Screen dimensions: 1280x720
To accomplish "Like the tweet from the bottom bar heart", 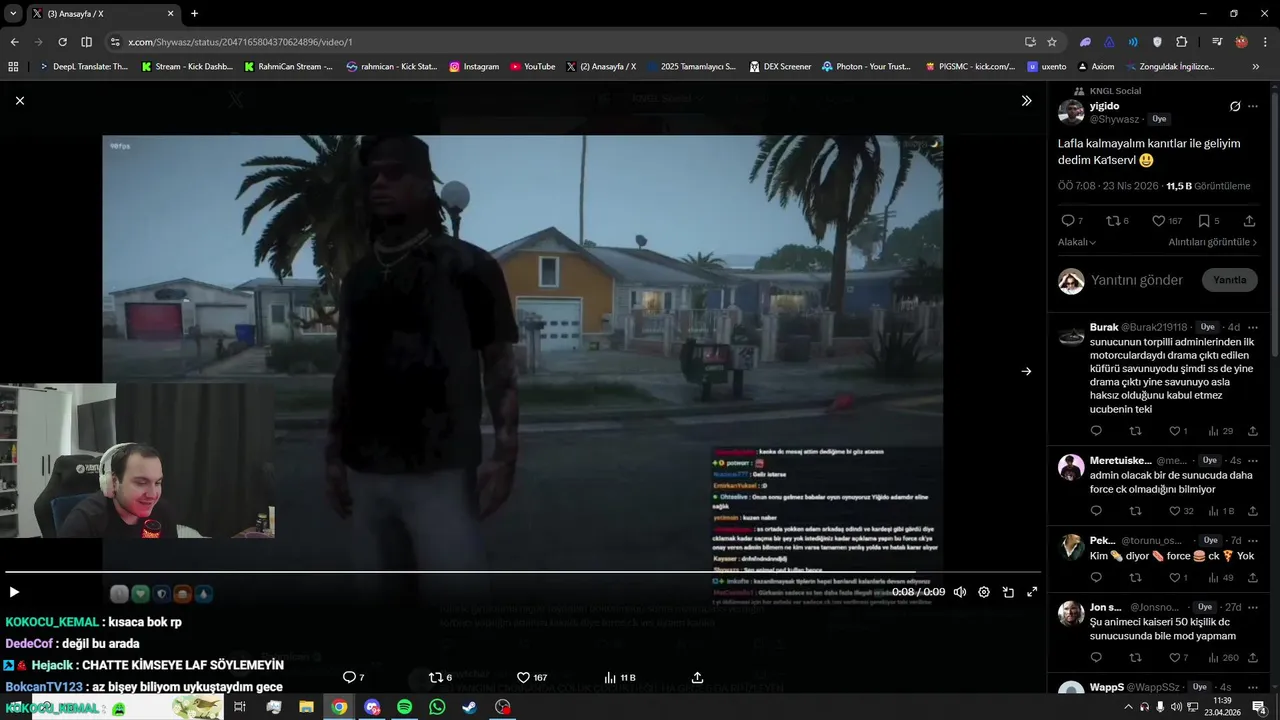I will tap(531, 677).
